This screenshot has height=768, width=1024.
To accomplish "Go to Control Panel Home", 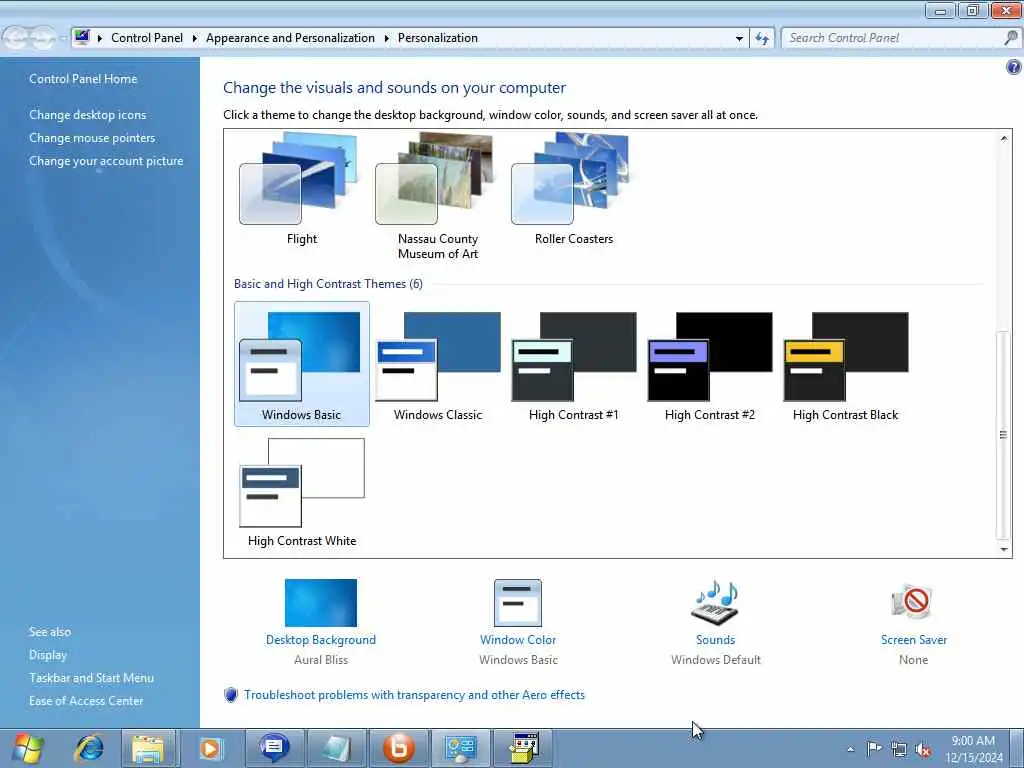I will (83, 79).
